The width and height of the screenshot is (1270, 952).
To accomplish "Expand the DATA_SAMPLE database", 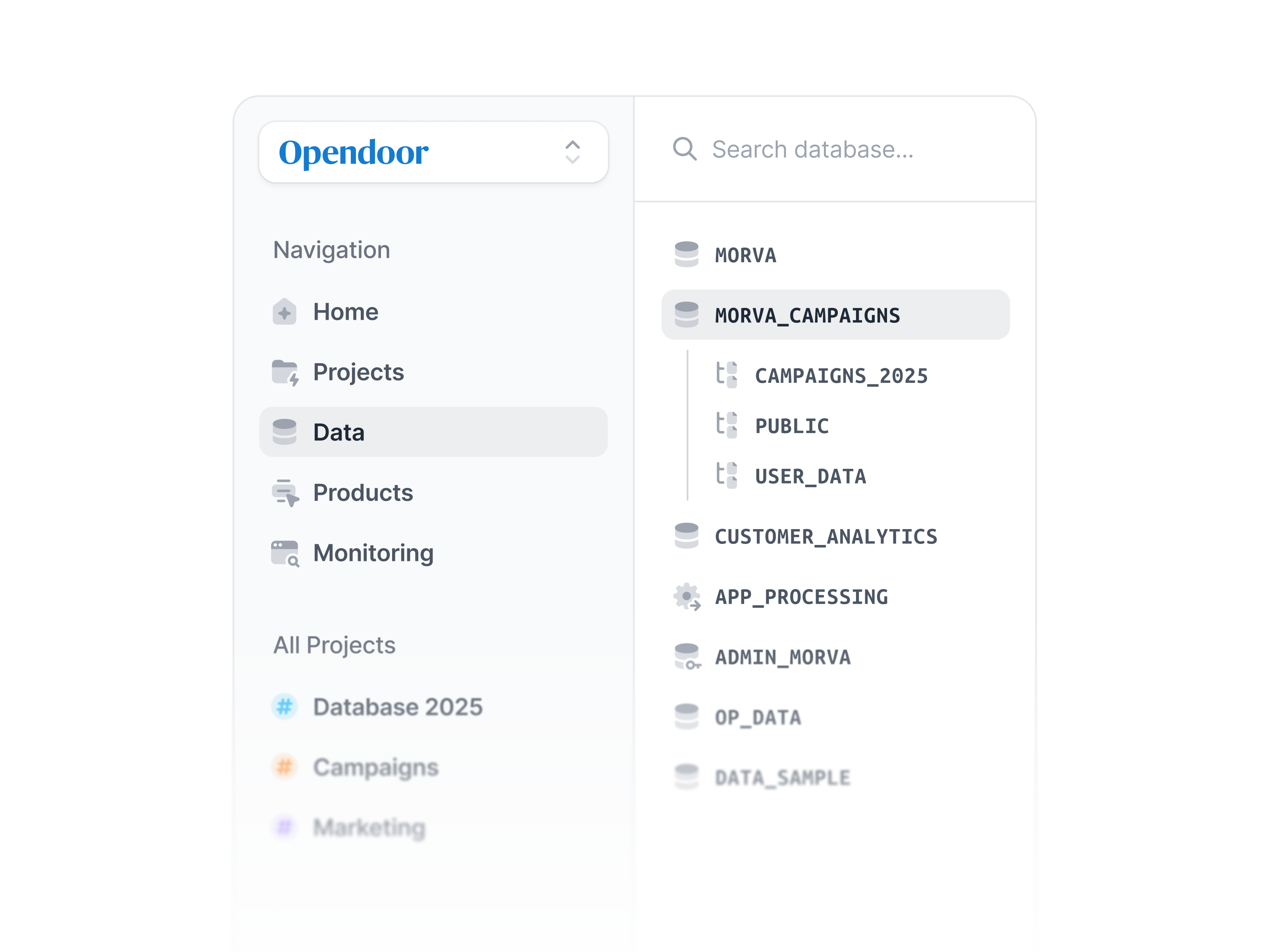I will (x=835, y=777).
